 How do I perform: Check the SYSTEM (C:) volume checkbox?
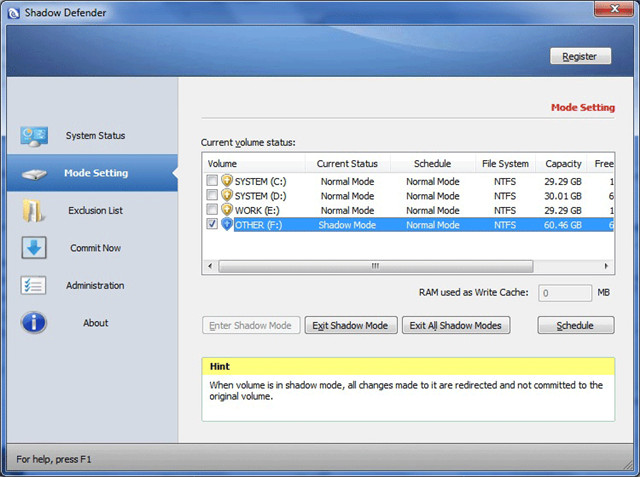pyautogui.click(x=212, y=180)
